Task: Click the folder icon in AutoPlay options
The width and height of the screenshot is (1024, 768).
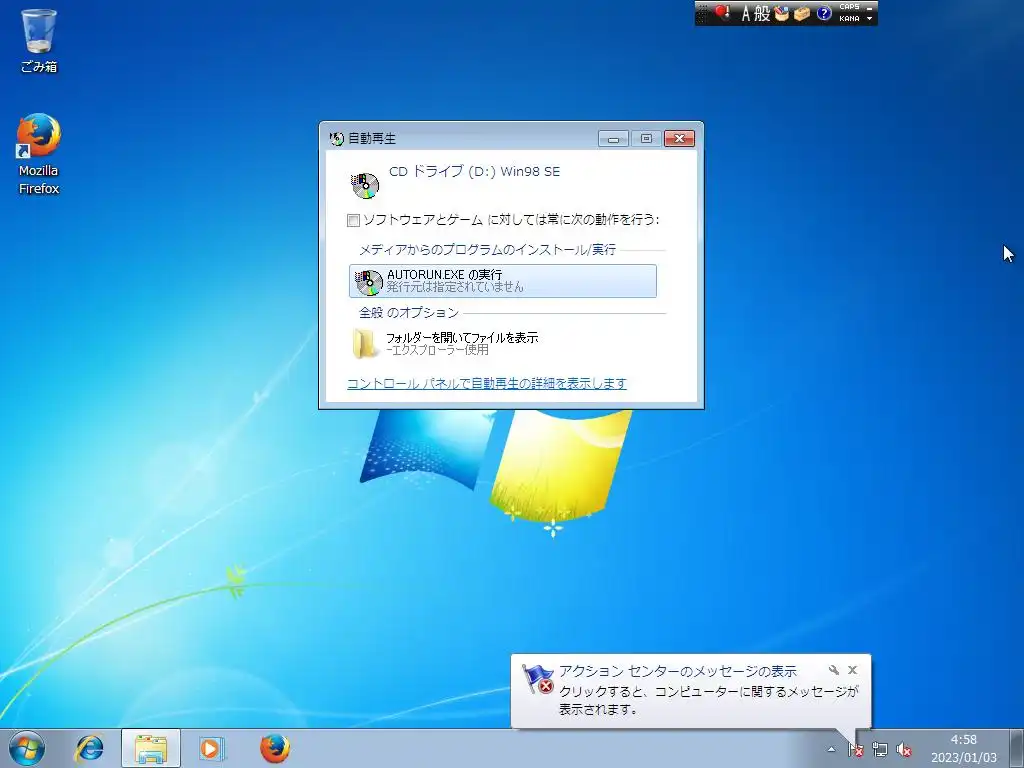Action: click(366, 344)
